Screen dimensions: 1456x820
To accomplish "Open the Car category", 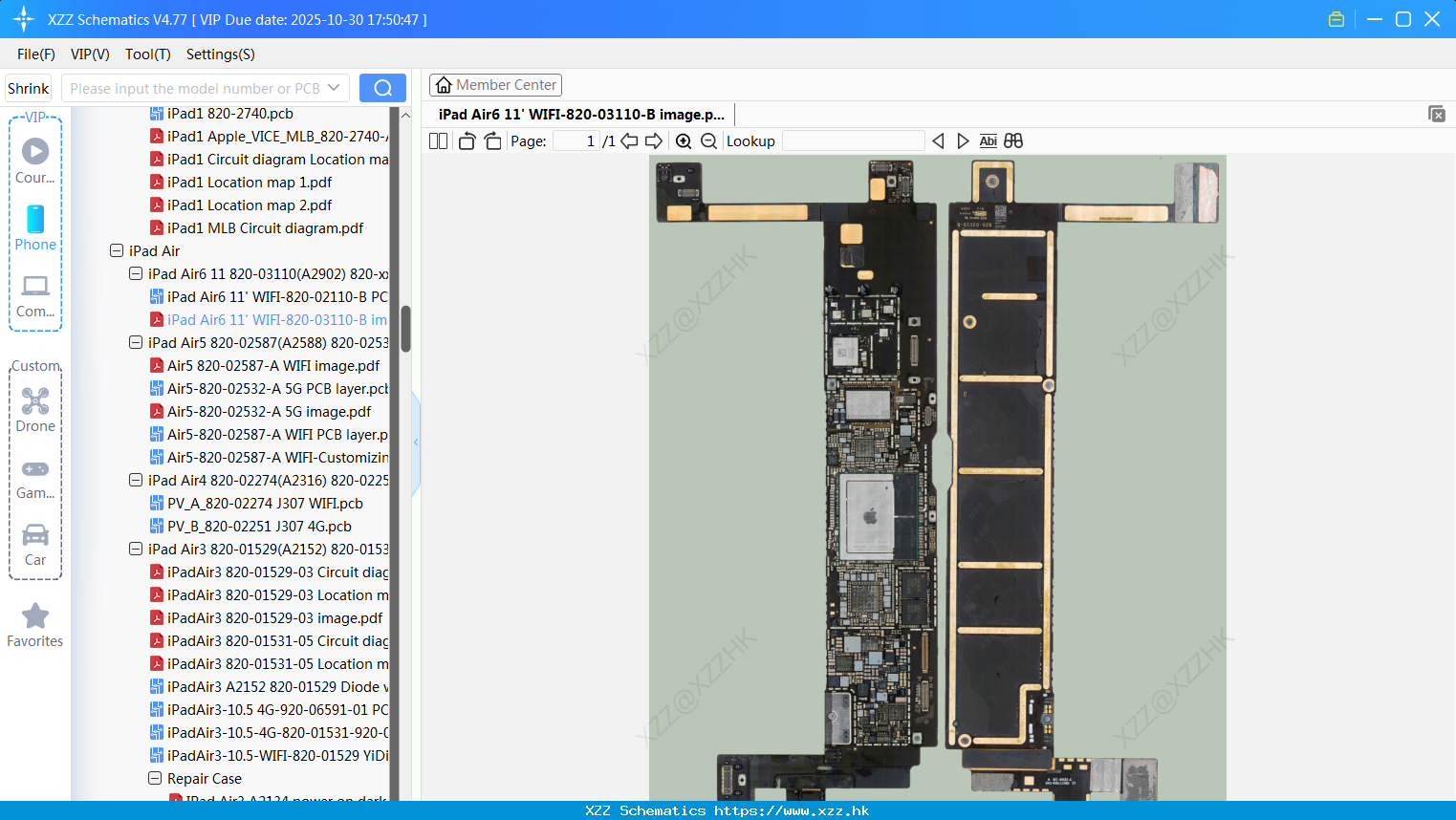I will coord(35,546).
